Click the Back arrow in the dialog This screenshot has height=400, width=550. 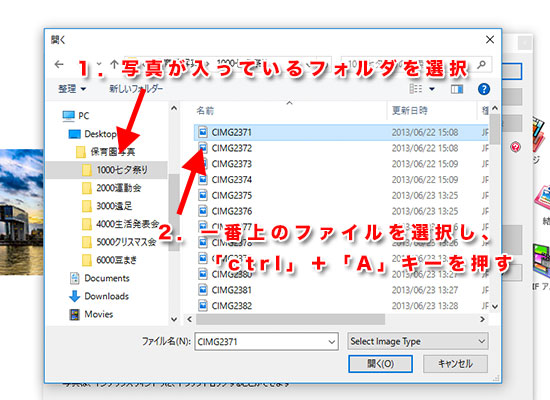point(59,65)
